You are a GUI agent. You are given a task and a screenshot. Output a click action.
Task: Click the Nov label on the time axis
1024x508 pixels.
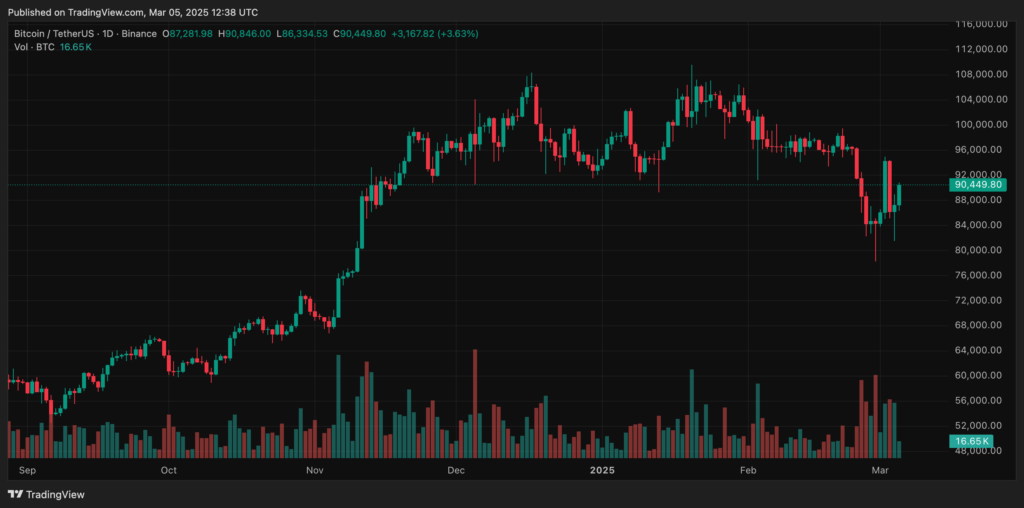click(315, 469)
